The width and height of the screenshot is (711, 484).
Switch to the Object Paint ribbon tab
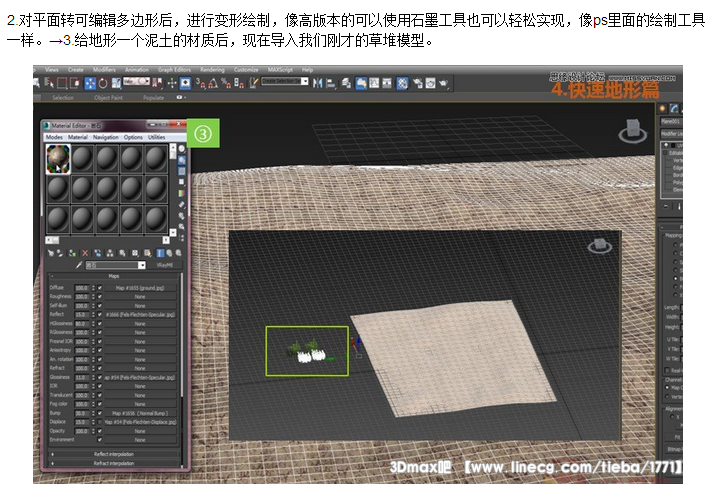tap(108, 98)
